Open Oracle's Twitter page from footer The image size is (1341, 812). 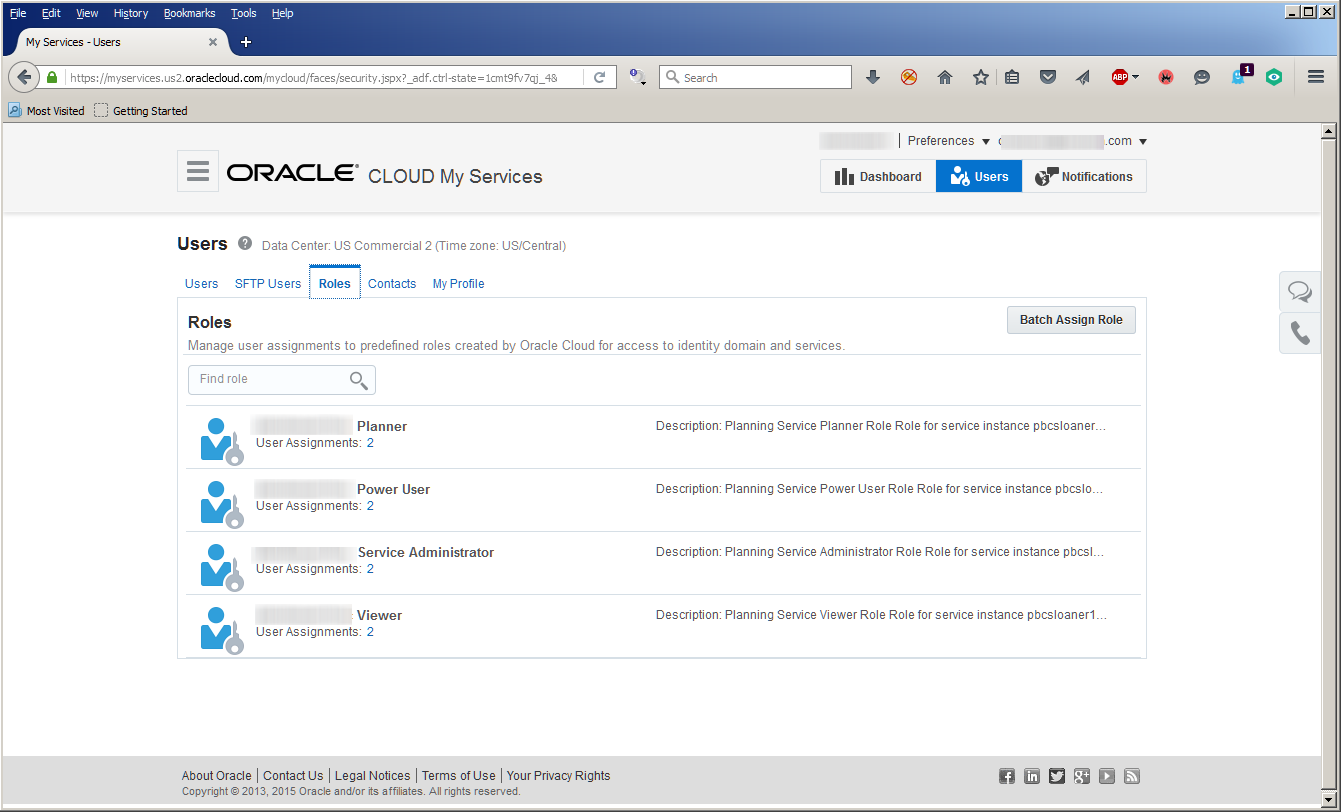(1057, 776)
